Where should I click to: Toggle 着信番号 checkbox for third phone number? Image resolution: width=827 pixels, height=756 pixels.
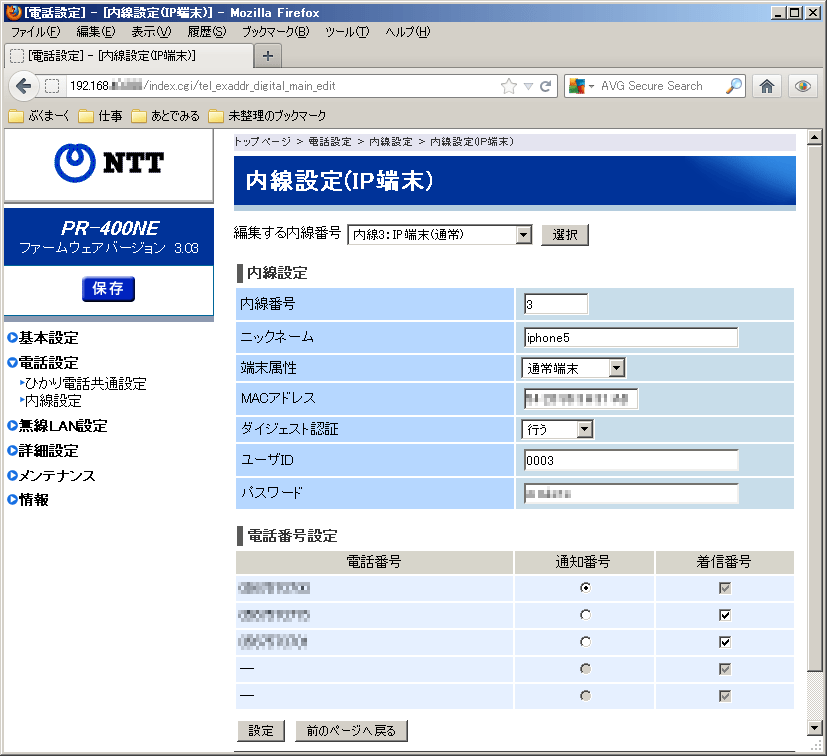pos(725,642)
